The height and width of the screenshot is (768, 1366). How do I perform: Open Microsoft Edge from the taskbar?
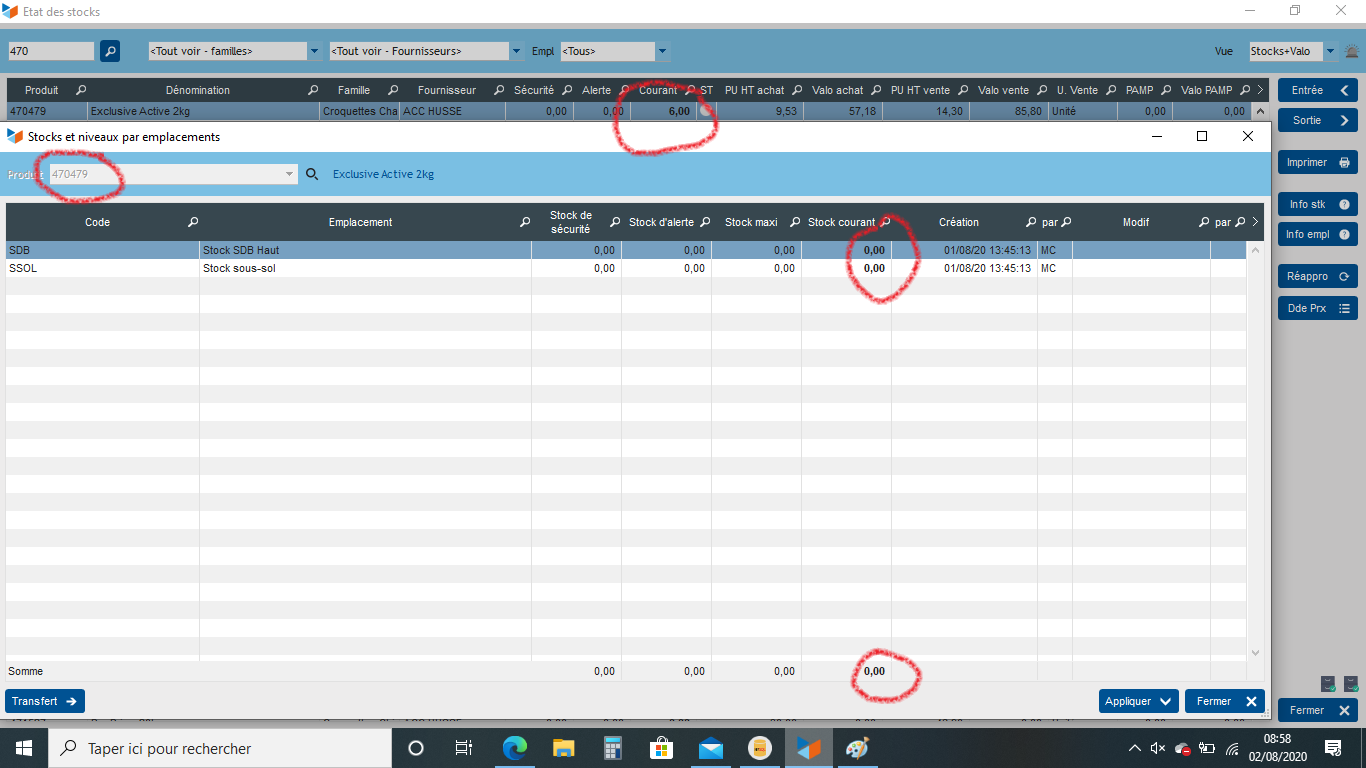pyautogui.click(x=515, y=748)
